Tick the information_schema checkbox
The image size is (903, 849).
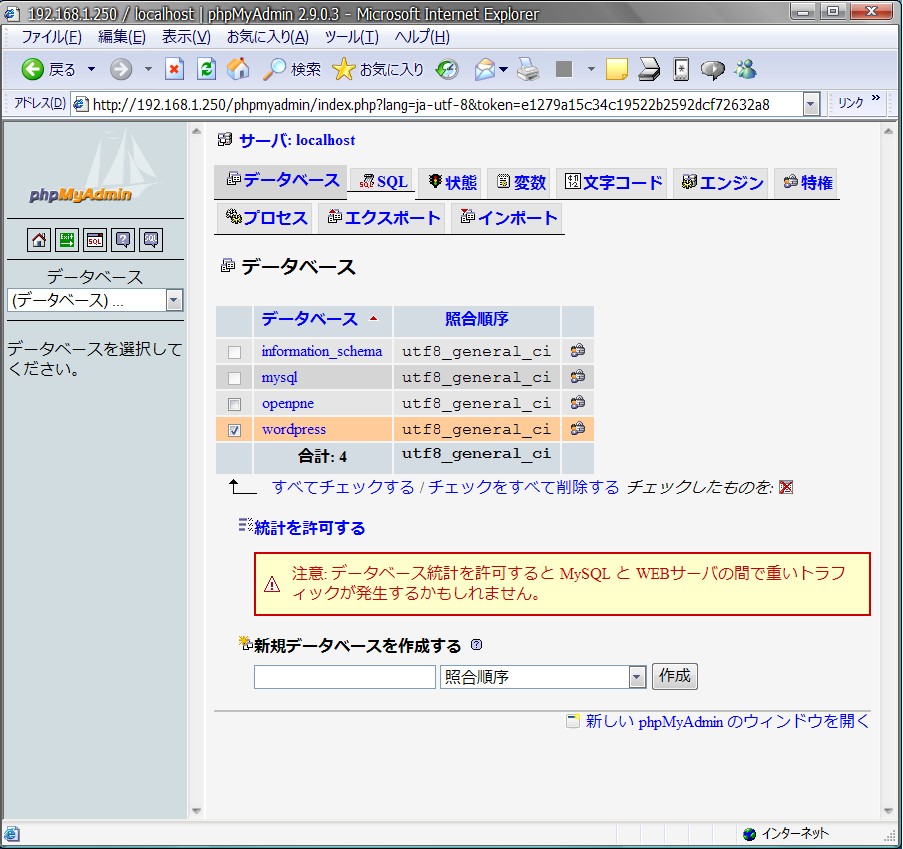coord(234,352)
